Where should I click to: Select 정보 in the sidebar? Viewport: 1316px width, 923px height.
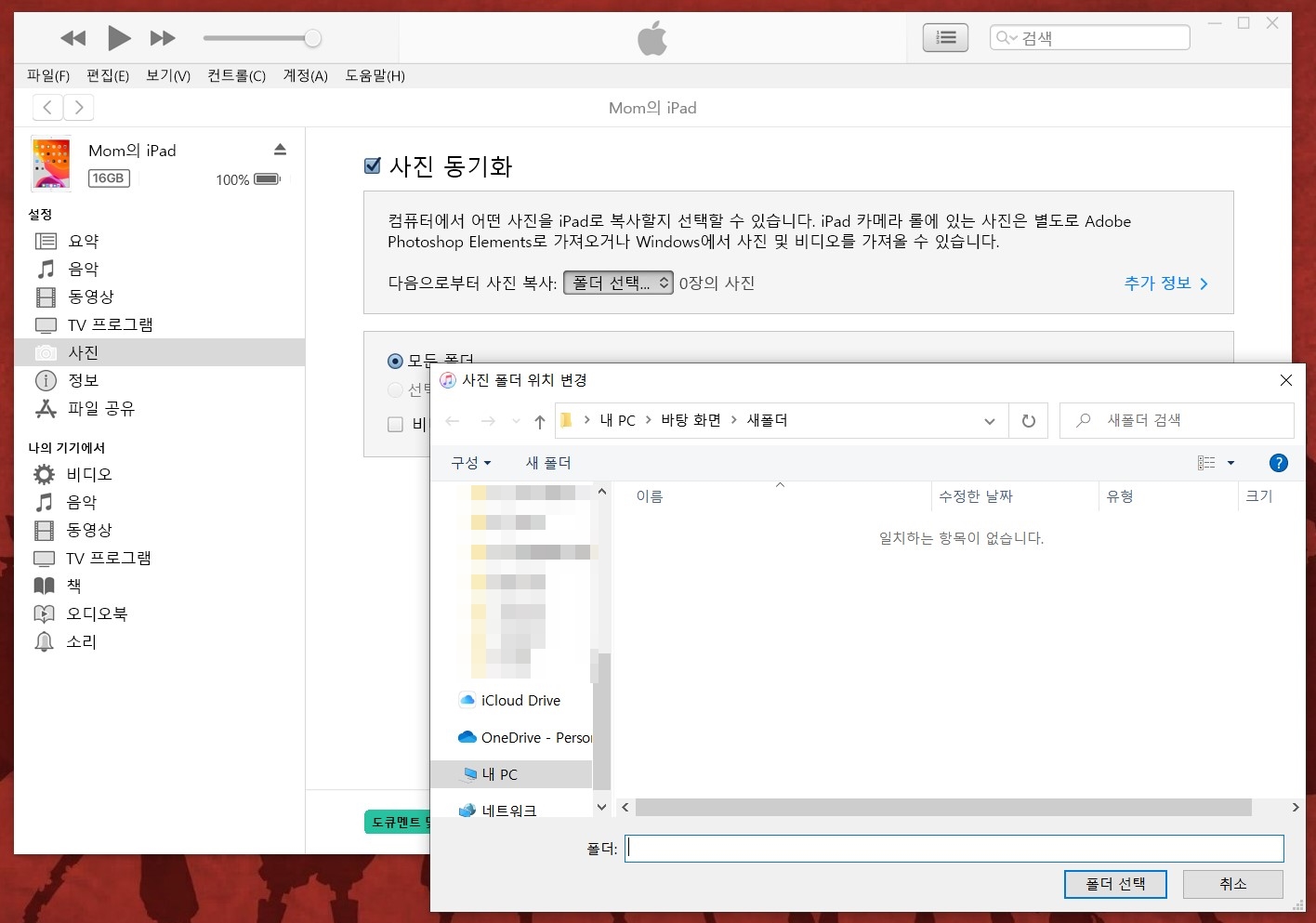tap(160, 380)
